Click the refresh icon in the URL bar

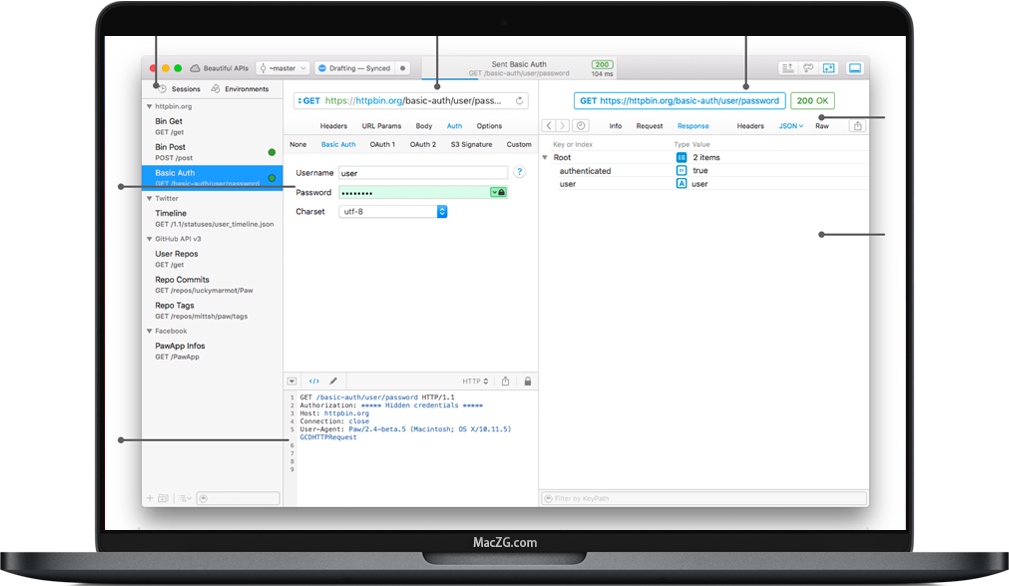tap(519, 101)
